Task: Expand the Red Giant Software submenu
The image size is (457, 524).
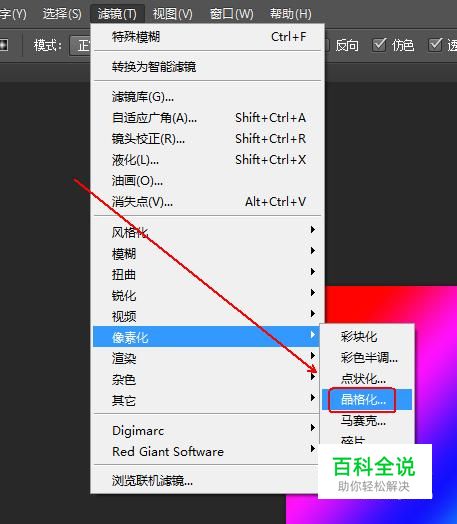Action: pos(207,451)
